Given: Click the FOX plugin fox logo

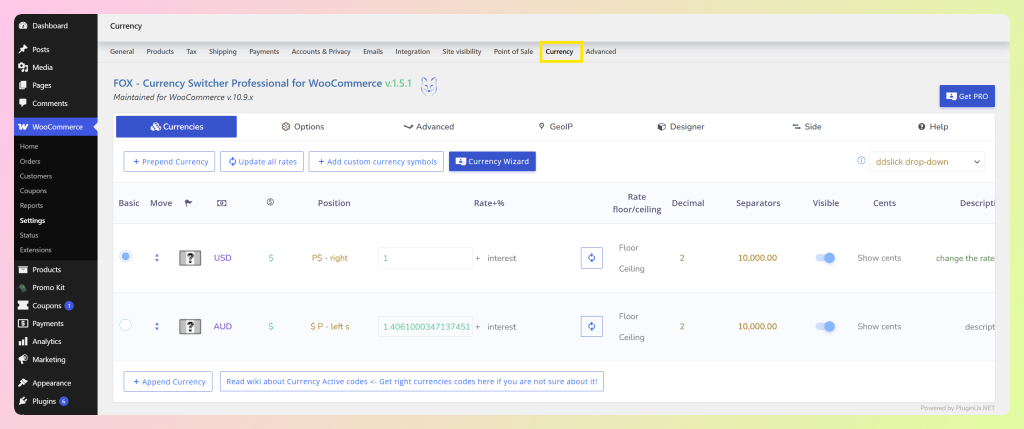Looking at the screenshot, I should pyautogui.click(x=428, y=86).
